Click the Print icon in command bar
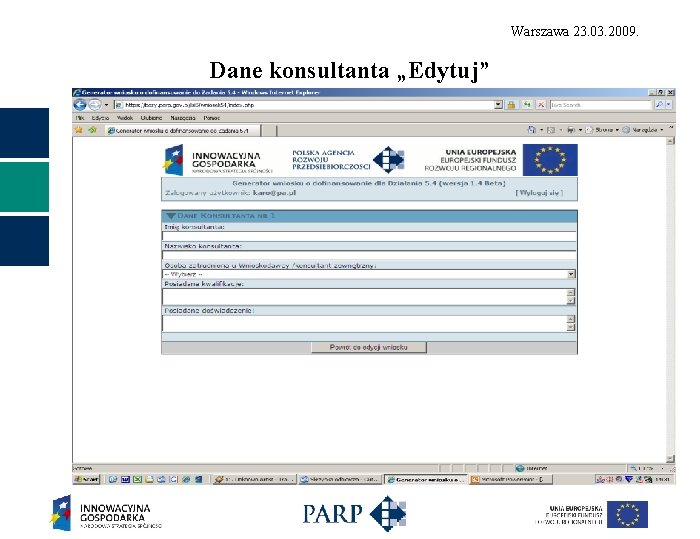Image resolution: width=700 pixels, height=539 pixels. click(571, 130)
